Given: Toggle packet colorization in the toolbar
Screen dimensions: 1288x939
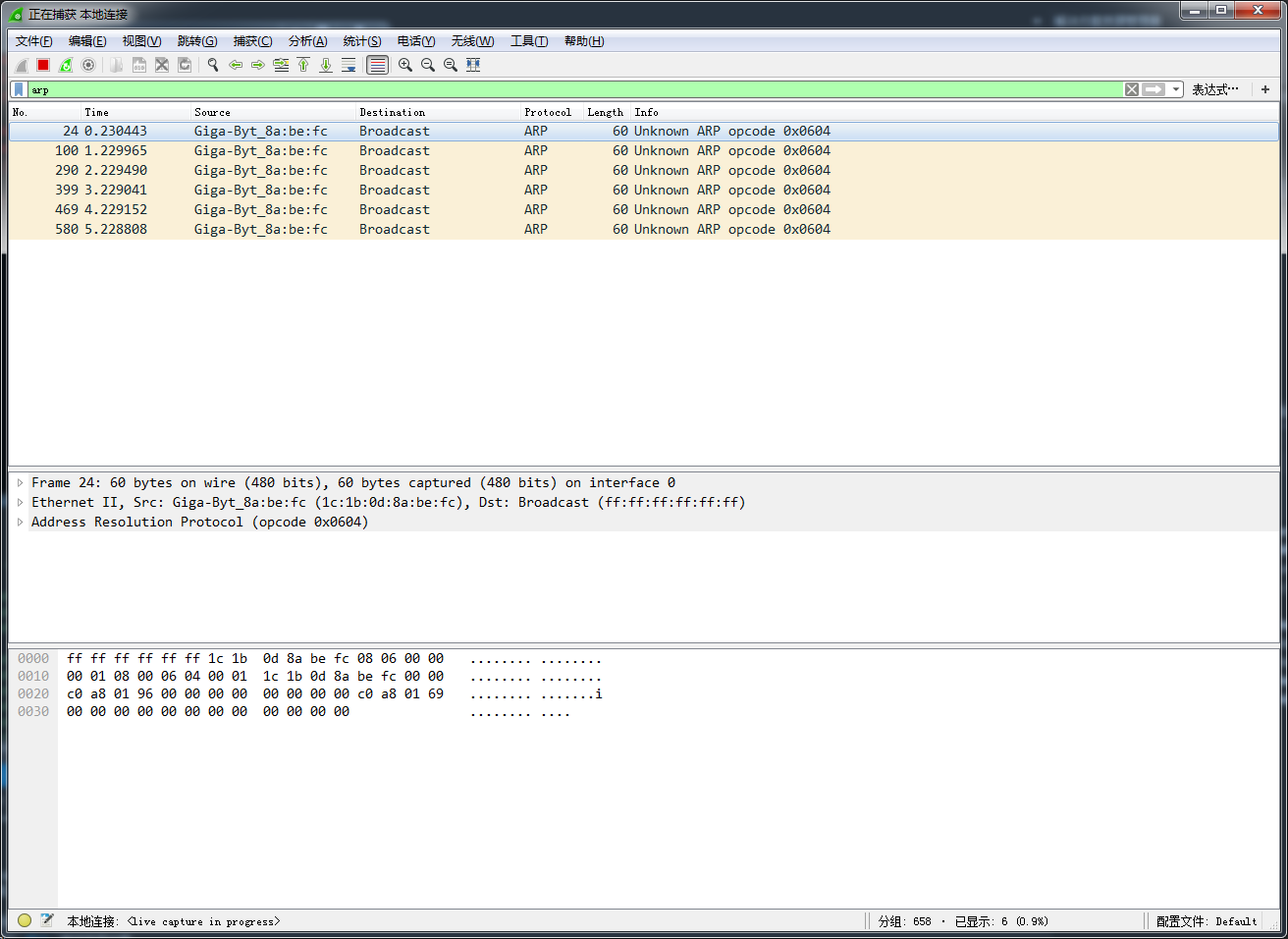Looking at the screenshot, I should coord(377,65).
